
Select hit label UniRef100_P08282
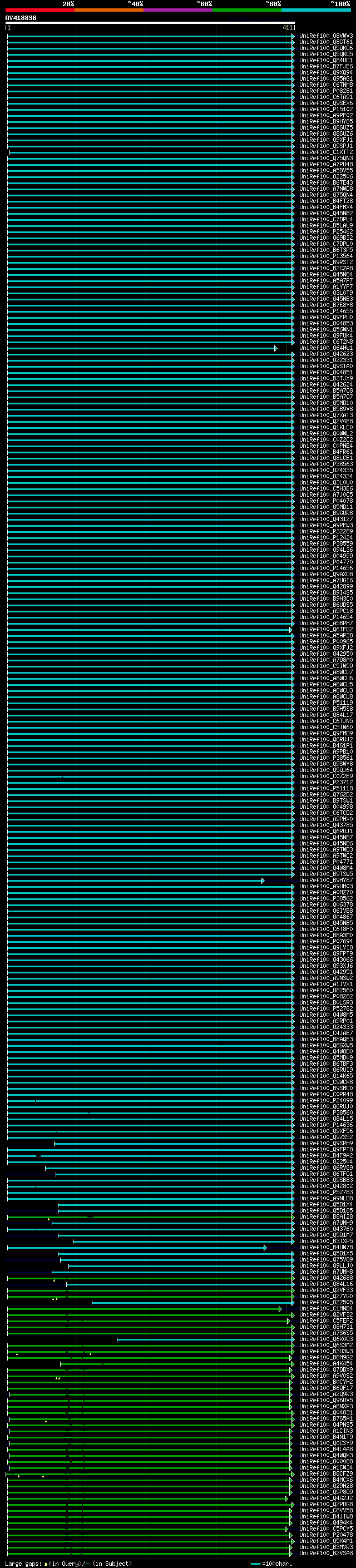click(326, 996)
